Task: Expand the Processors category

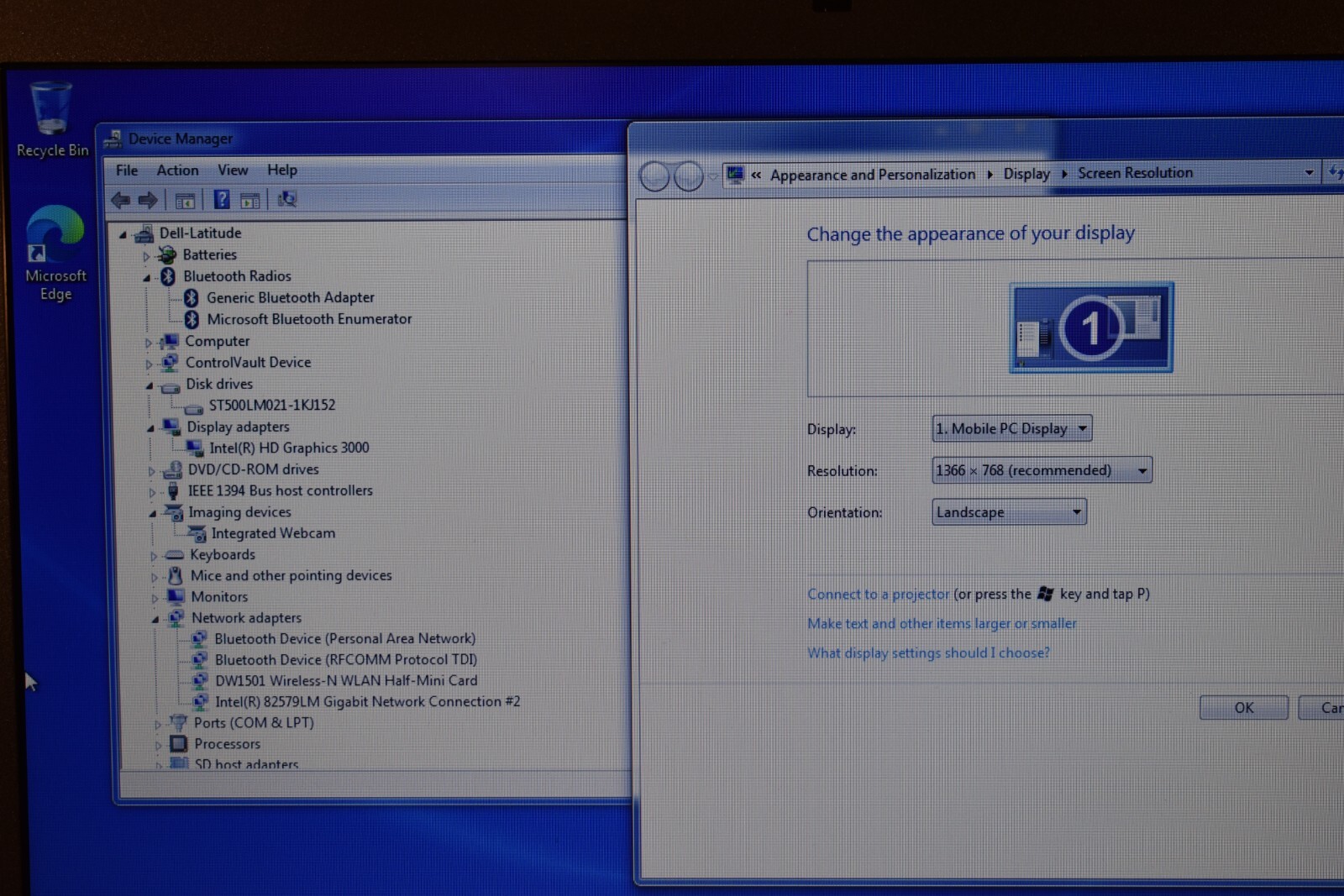Action: (157, 746)
